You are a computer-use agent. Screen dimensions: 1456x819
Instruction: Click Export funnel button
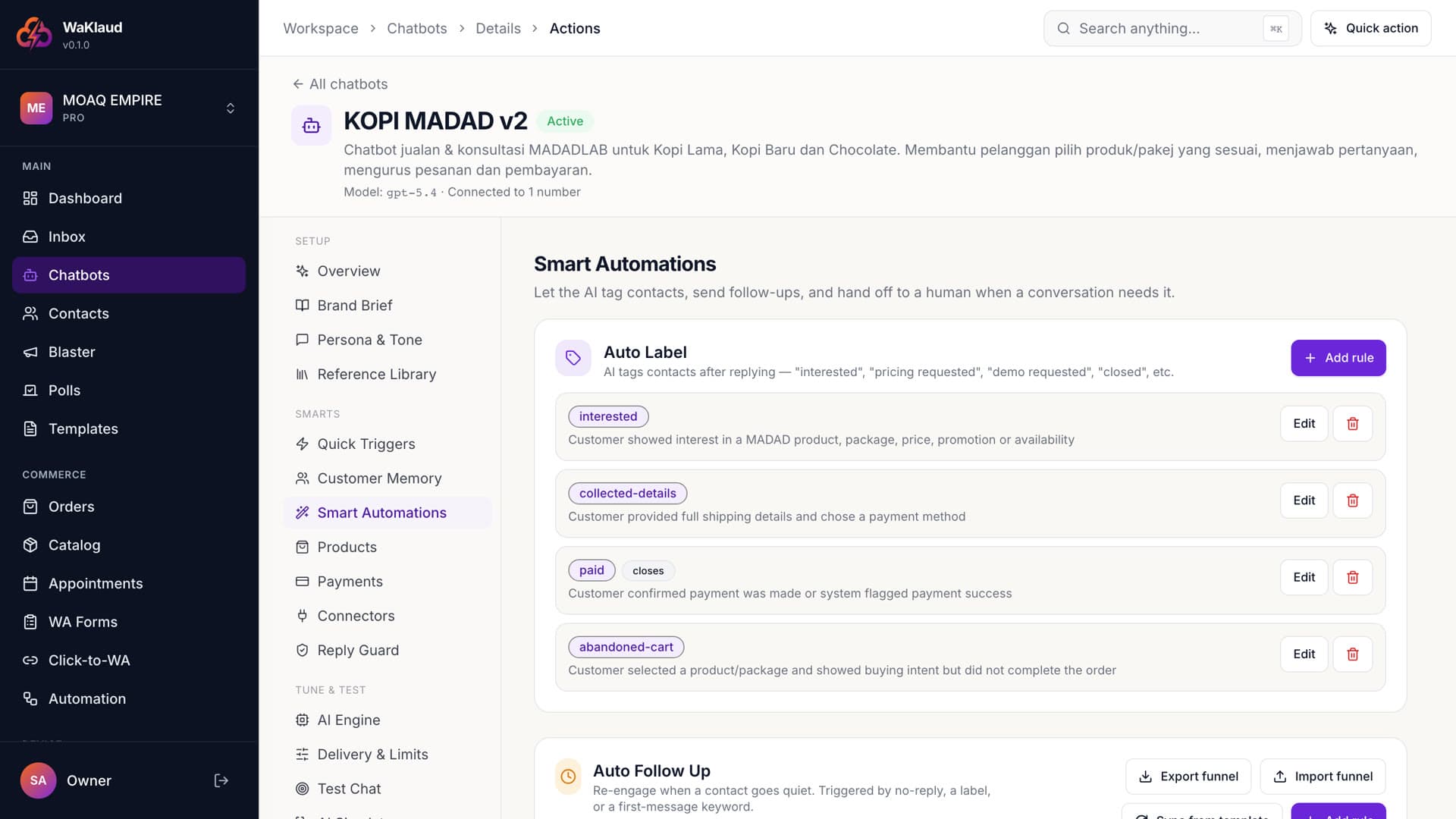coord(1188,777)
